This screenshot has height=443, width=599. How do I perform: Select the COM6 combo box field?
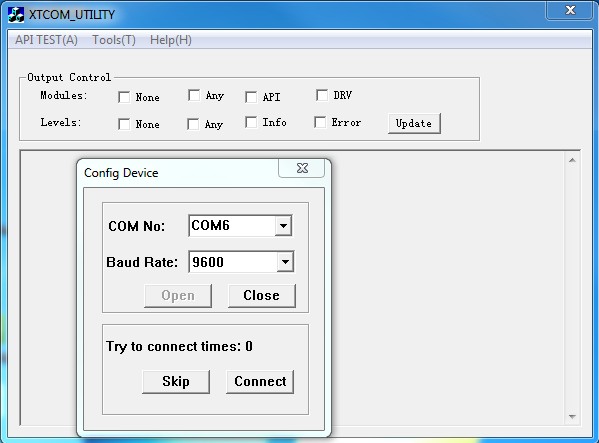click(240, 225)
